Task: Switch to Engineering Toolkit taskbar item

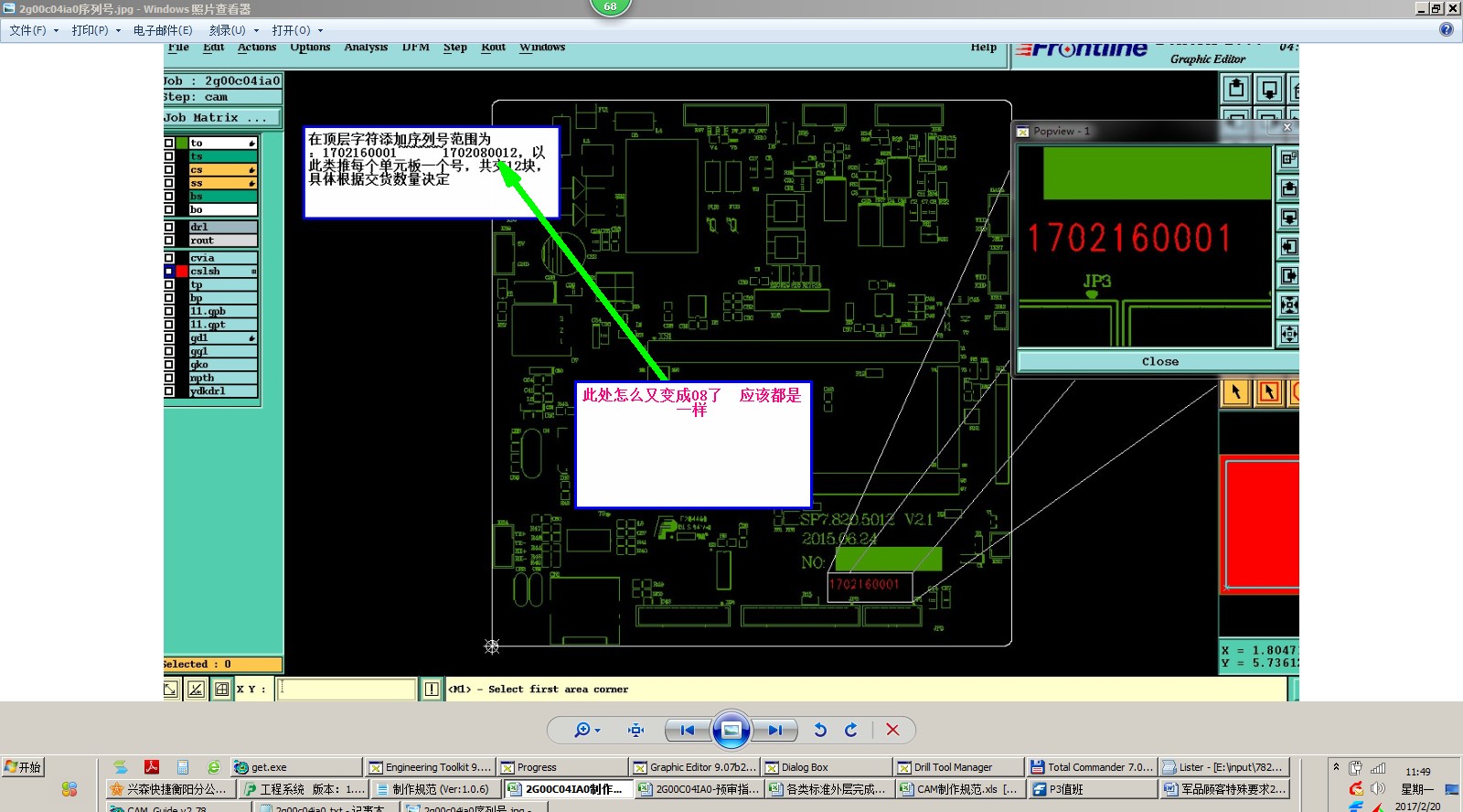Action: point(429,767)
